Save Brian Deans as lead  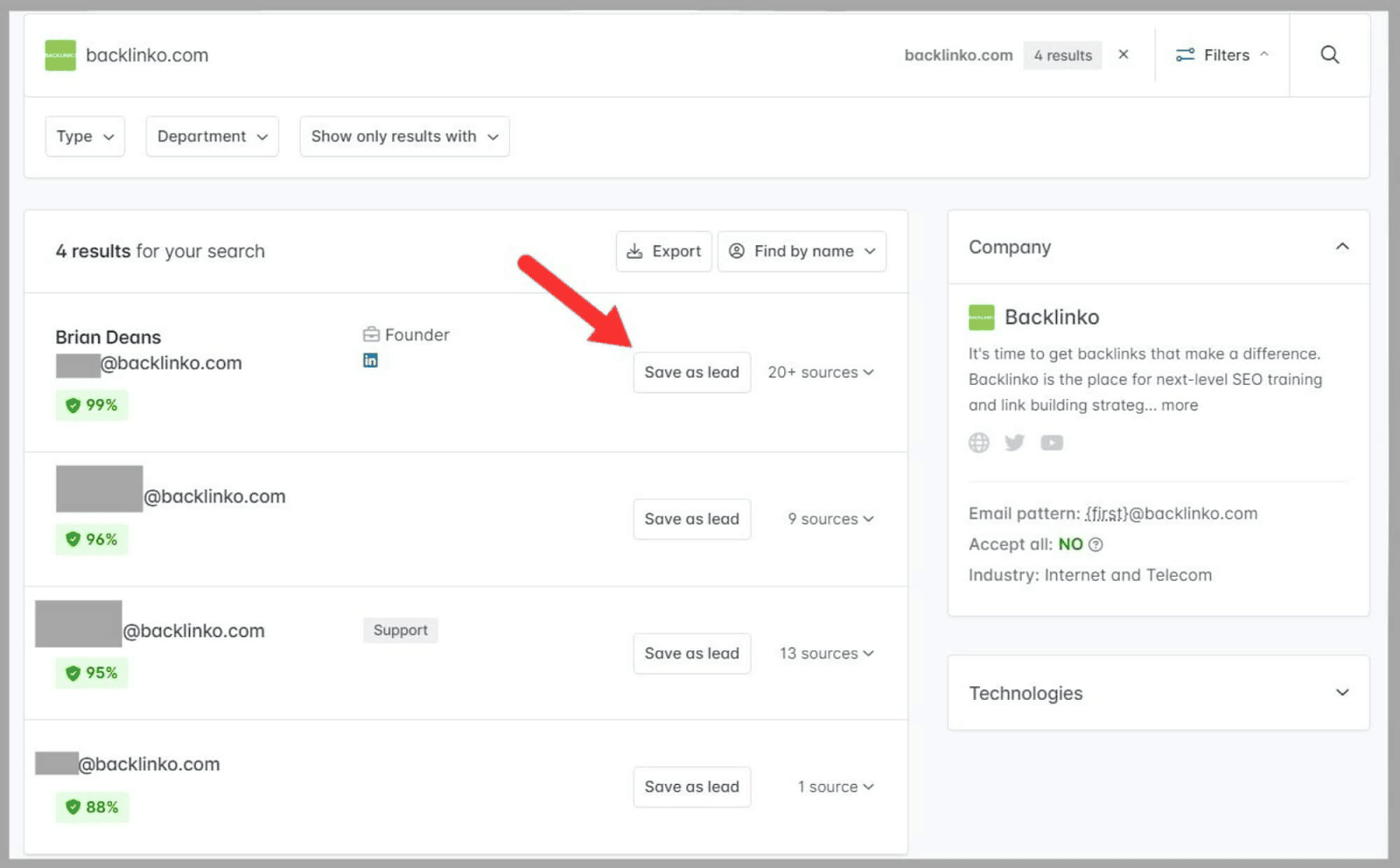[691, 372]
